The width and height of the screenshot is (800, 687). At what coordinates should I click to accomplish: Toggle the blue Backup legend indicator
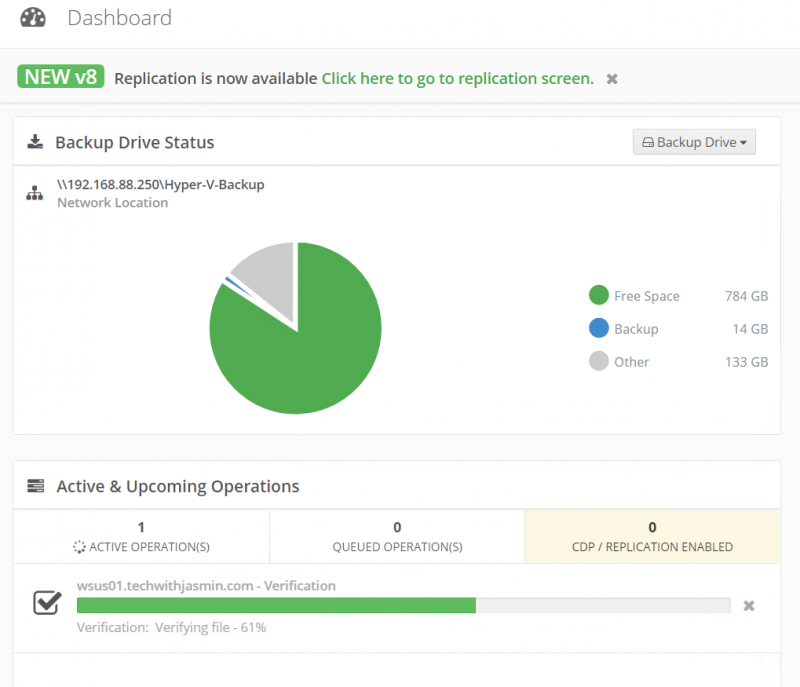(597, 329)
